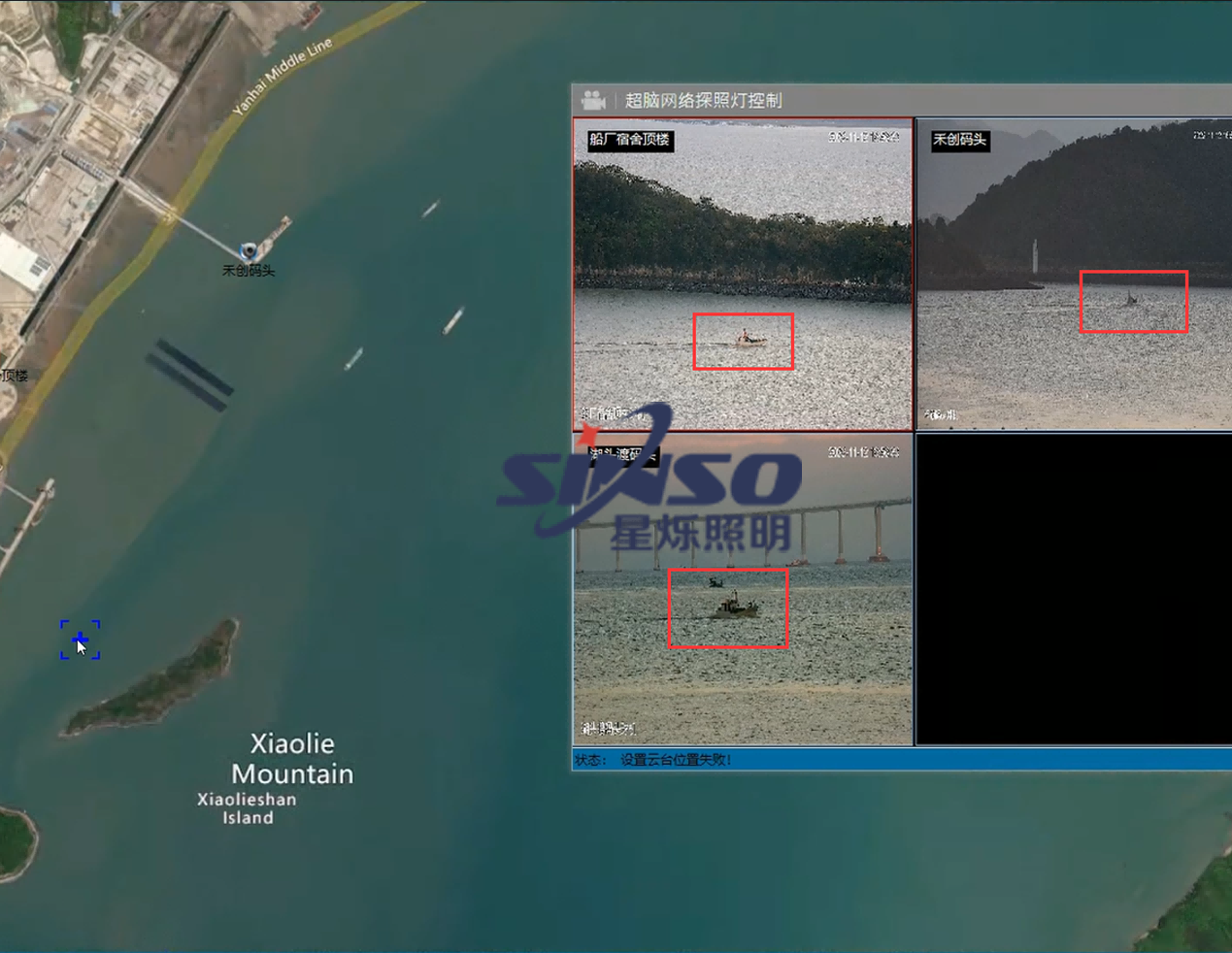Click the status bar message 设置云台位置失败
1232x953 pixels.
click(x=675, y=760)
